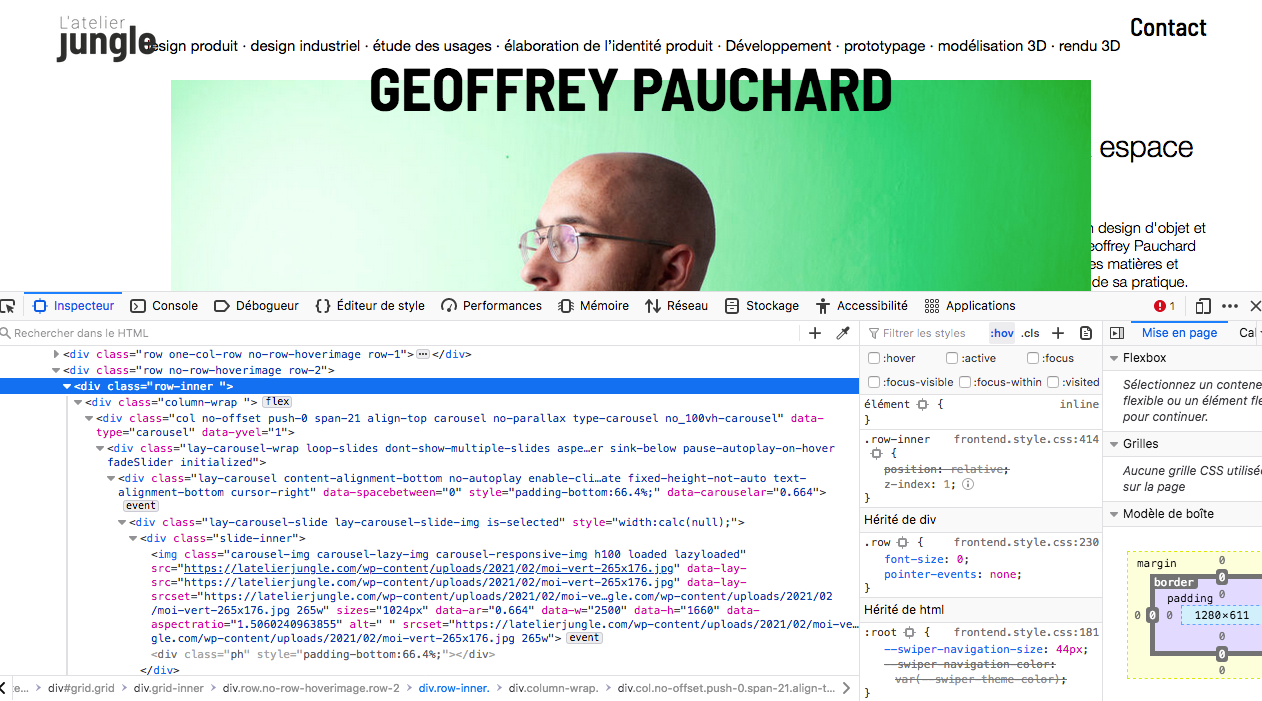Image resolution: width=1262 pixels, height=701 pixels.
Task: Add a new CSS rule
Action: coord(1058,333)
